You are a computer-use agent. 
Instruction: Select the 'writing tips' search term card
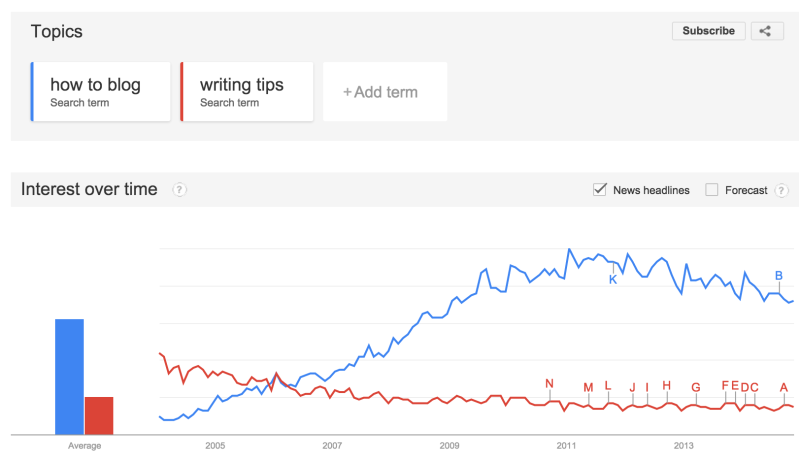(x=247, y=92)
